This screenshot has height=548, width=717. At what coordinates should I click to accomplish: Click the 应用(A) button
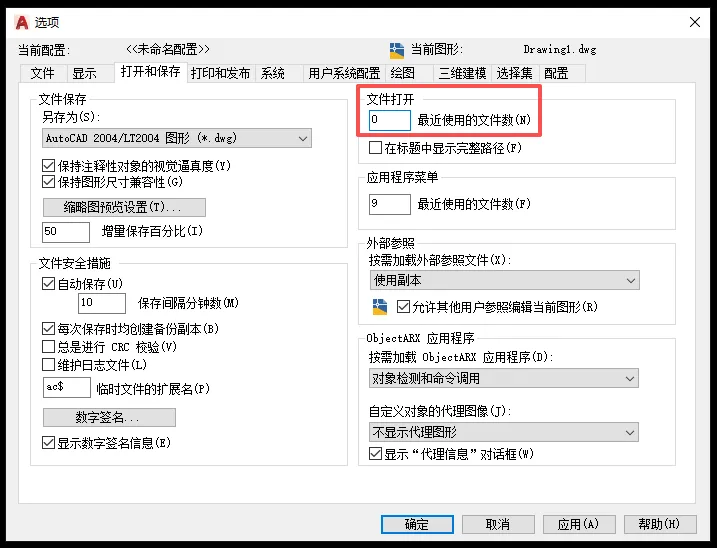coord(579,524)
